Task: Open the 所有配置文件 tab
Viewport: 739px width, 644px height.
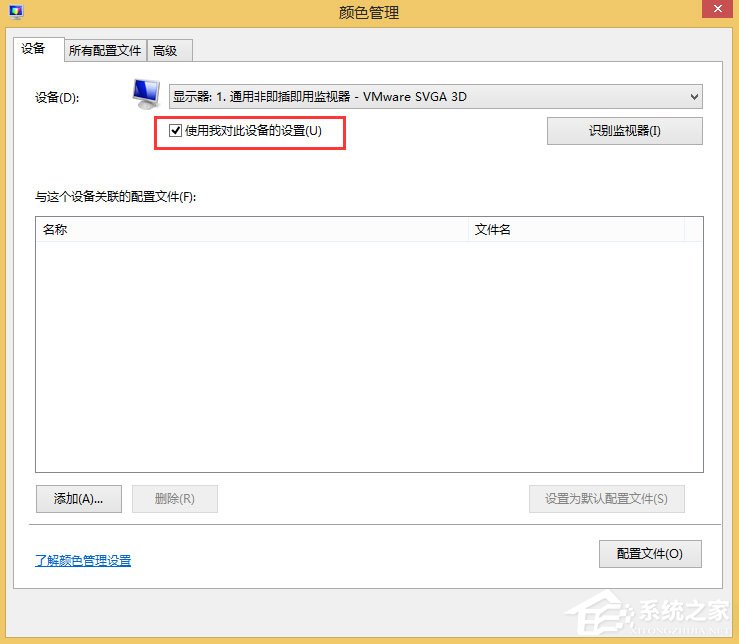Action: [x=105, y=50]
